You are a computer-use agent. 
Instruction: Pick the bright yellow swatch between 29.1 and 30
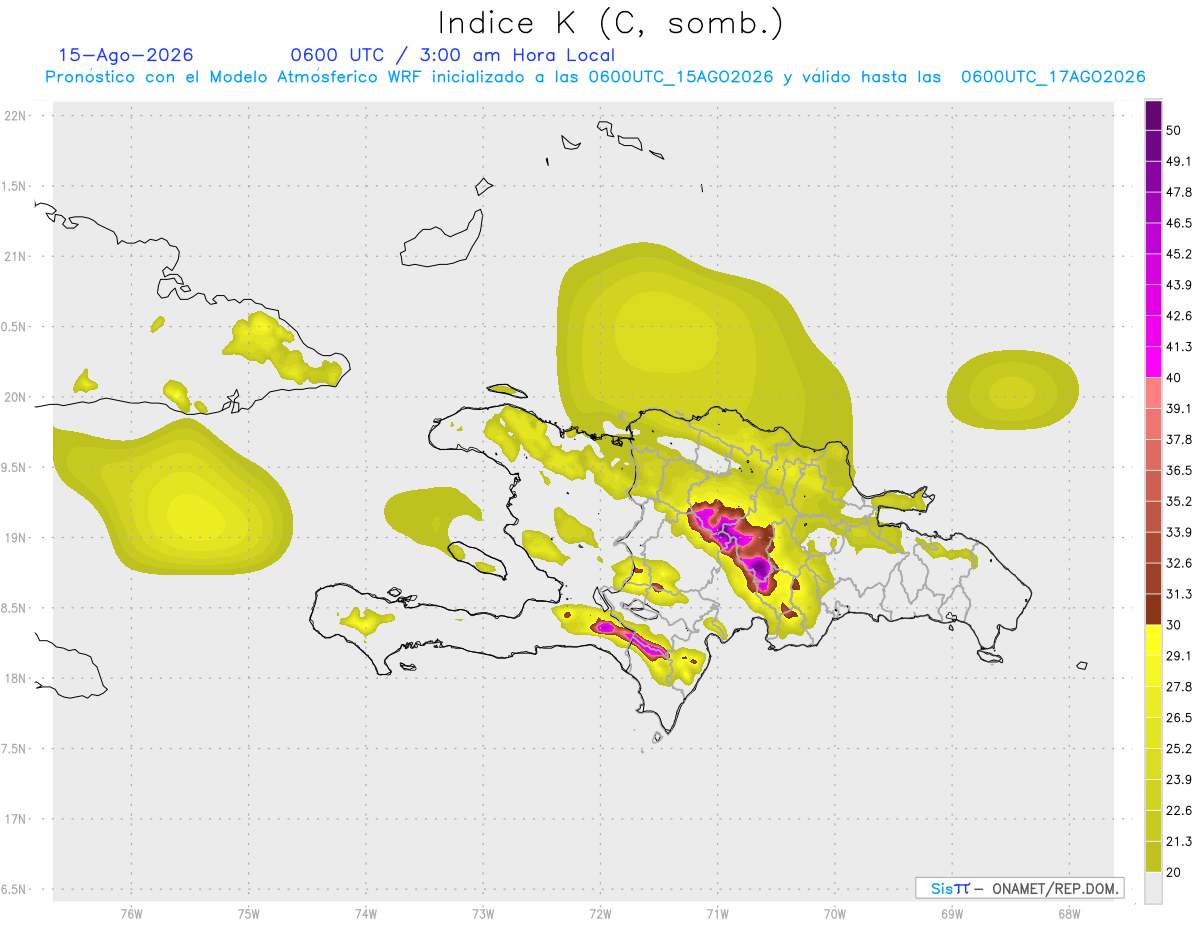tap(1154, 641)
